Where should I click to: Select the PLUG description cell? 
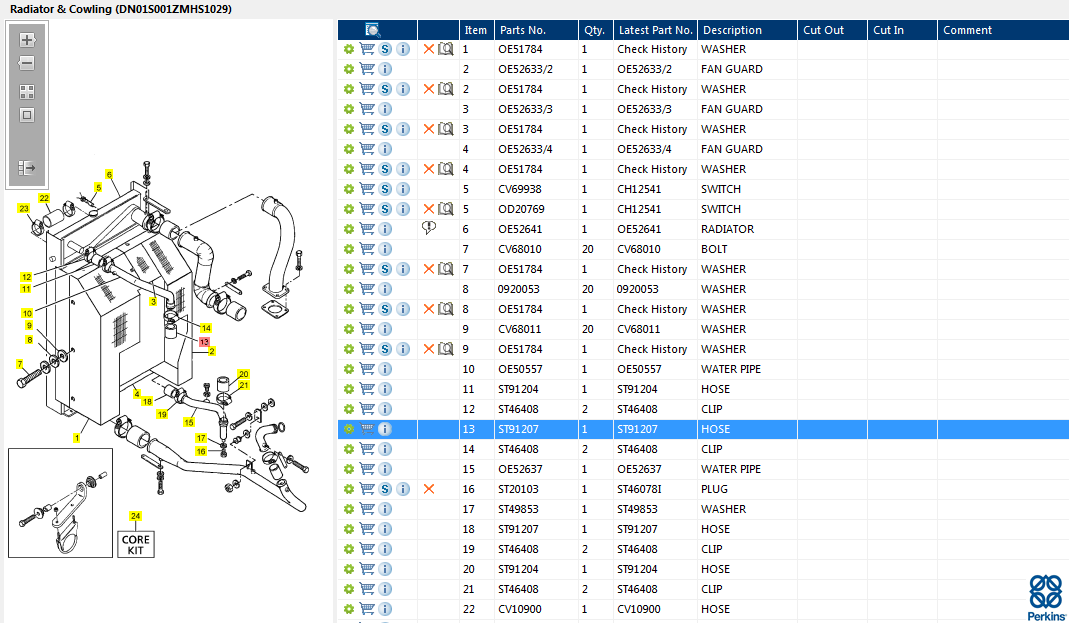(x=714, y=489)
